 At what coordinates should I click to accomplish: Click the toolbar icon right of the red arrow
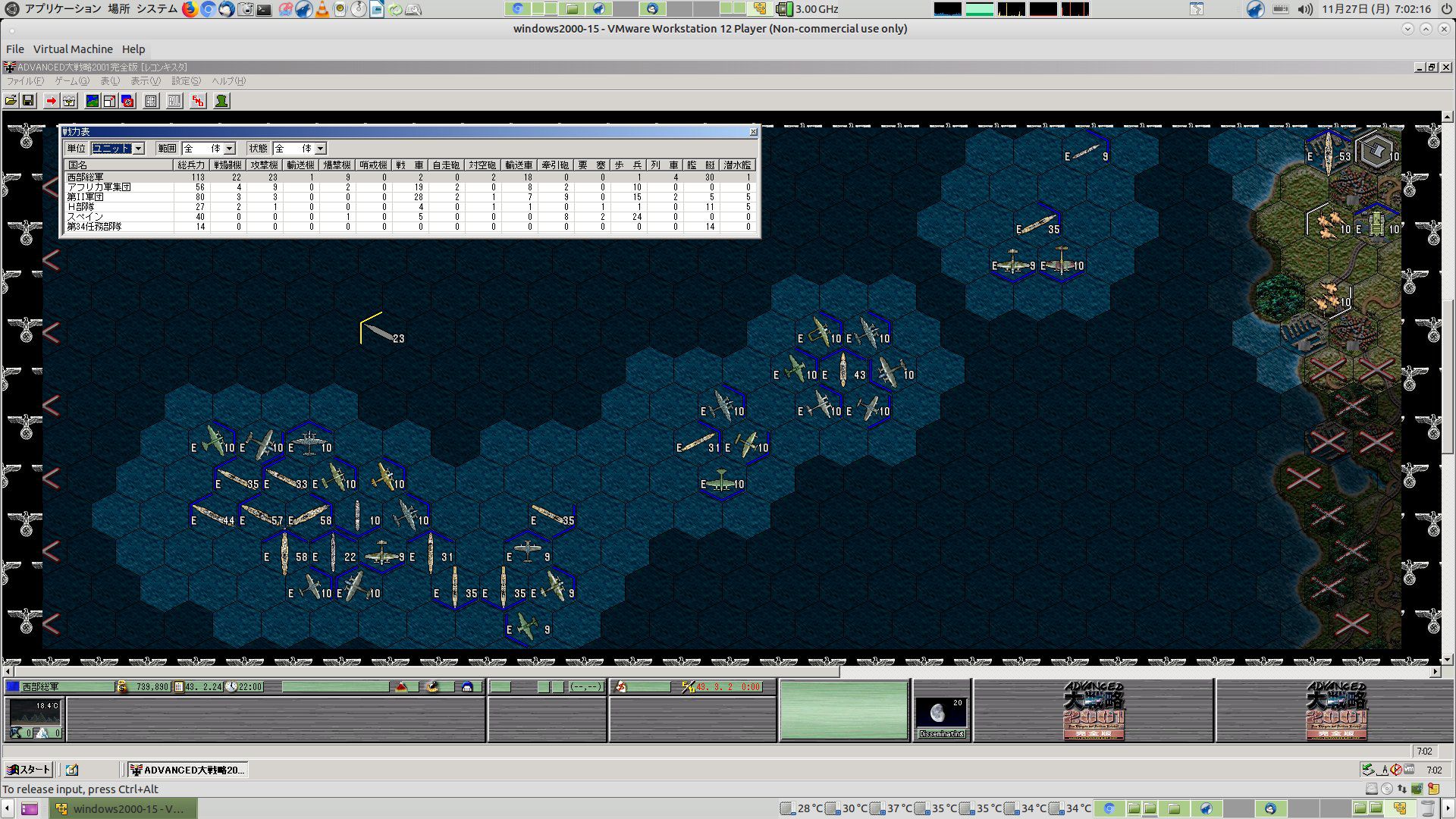pos(69,101)
